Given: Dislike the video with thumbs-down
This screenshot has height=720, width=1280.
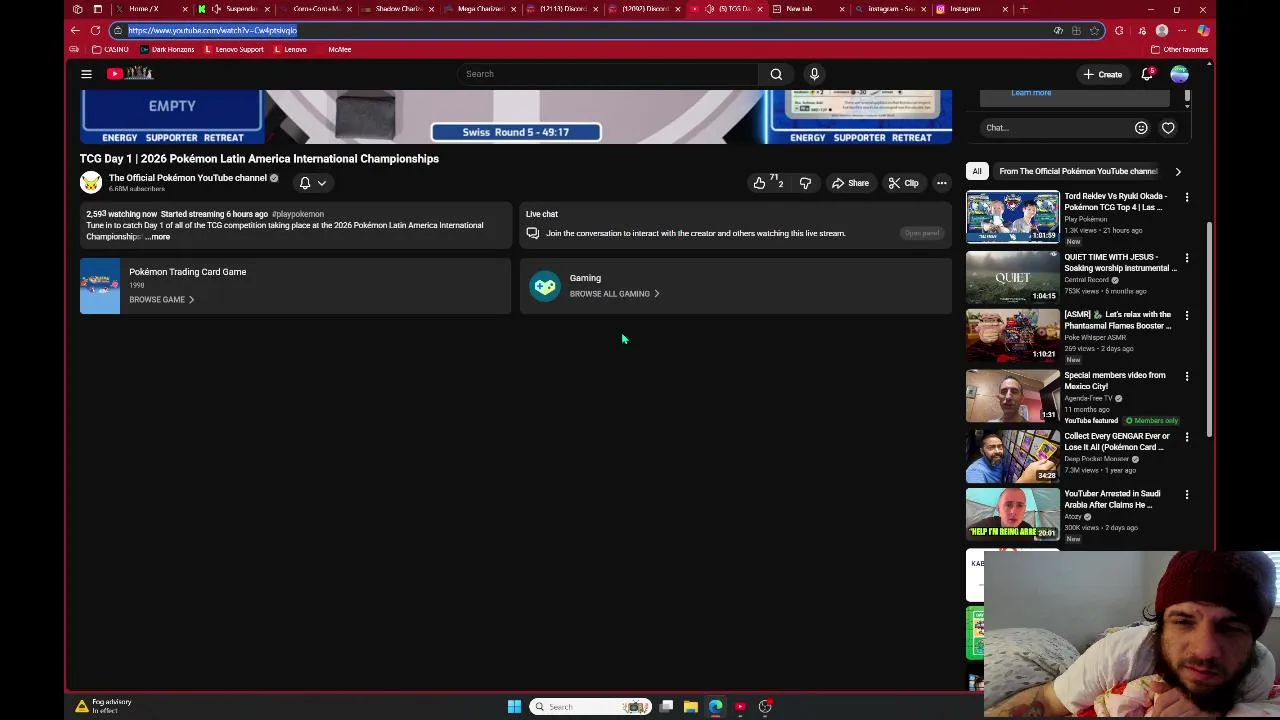Looking at the screenshot, I should (805, 183).
